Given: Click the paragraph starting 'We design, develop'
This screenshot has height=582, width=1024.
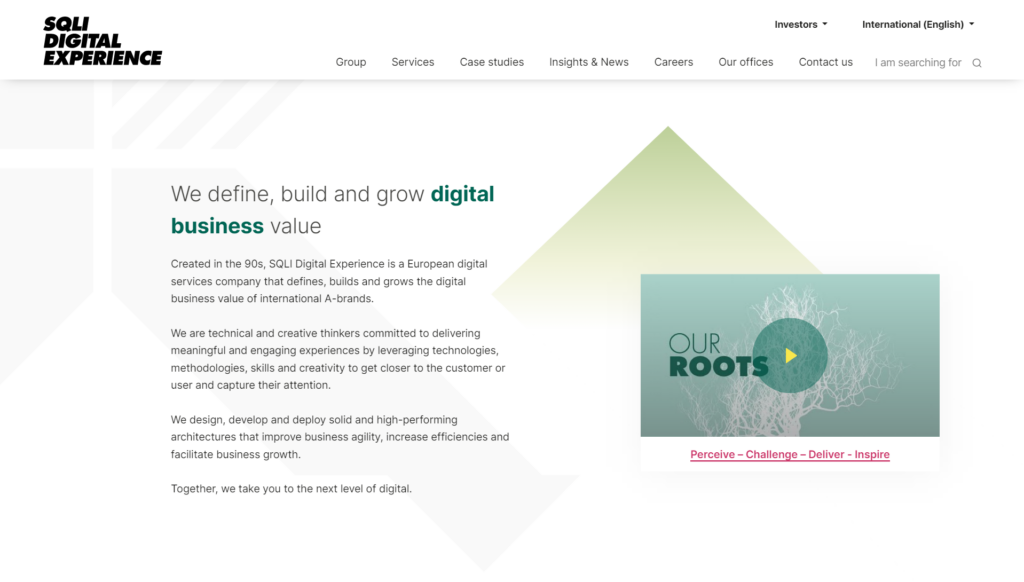Looking at the screenshot, I should [340, 437].
